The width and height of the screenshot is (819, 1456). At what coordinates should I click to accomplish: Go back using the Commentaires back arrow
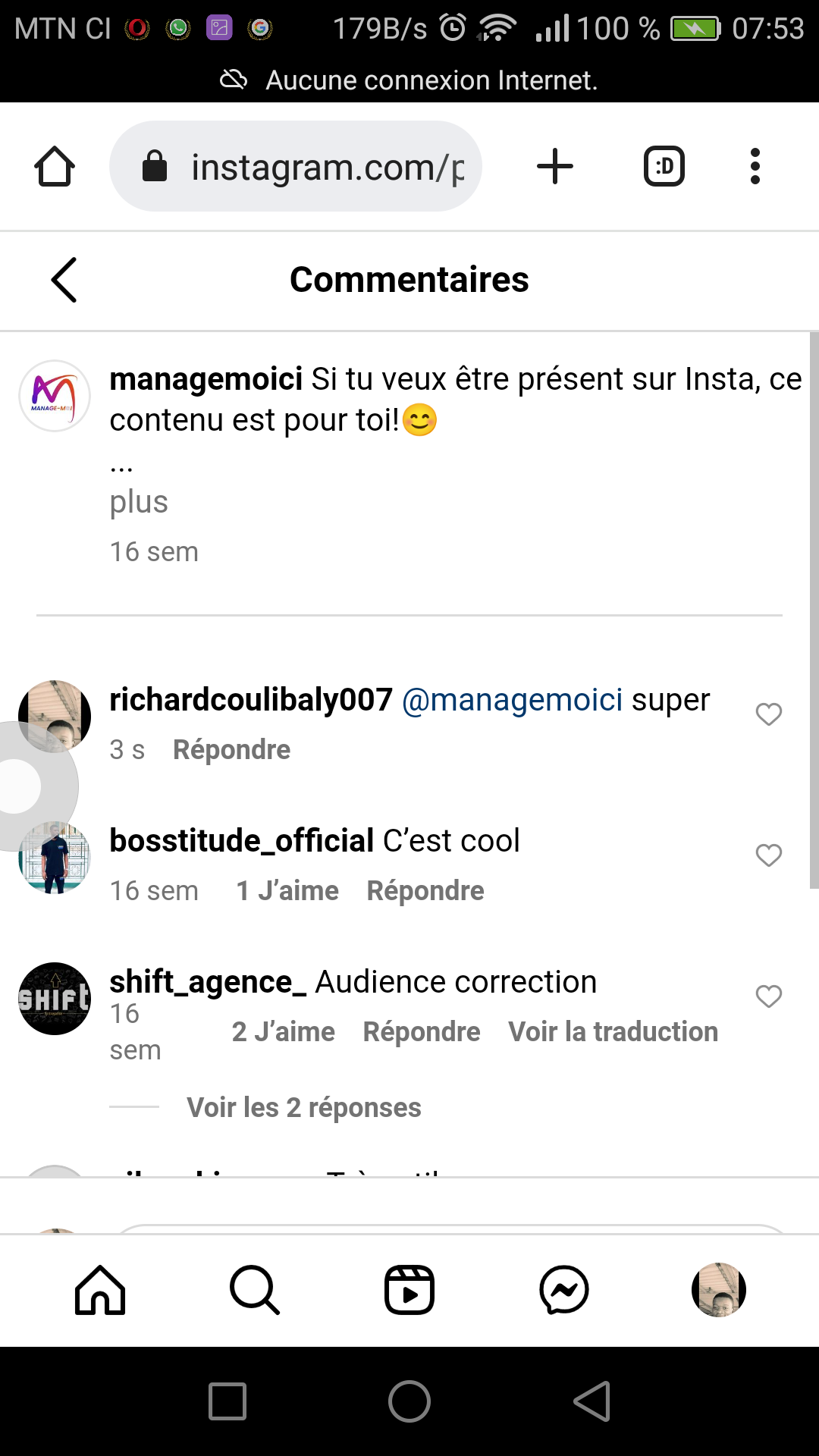64,280
